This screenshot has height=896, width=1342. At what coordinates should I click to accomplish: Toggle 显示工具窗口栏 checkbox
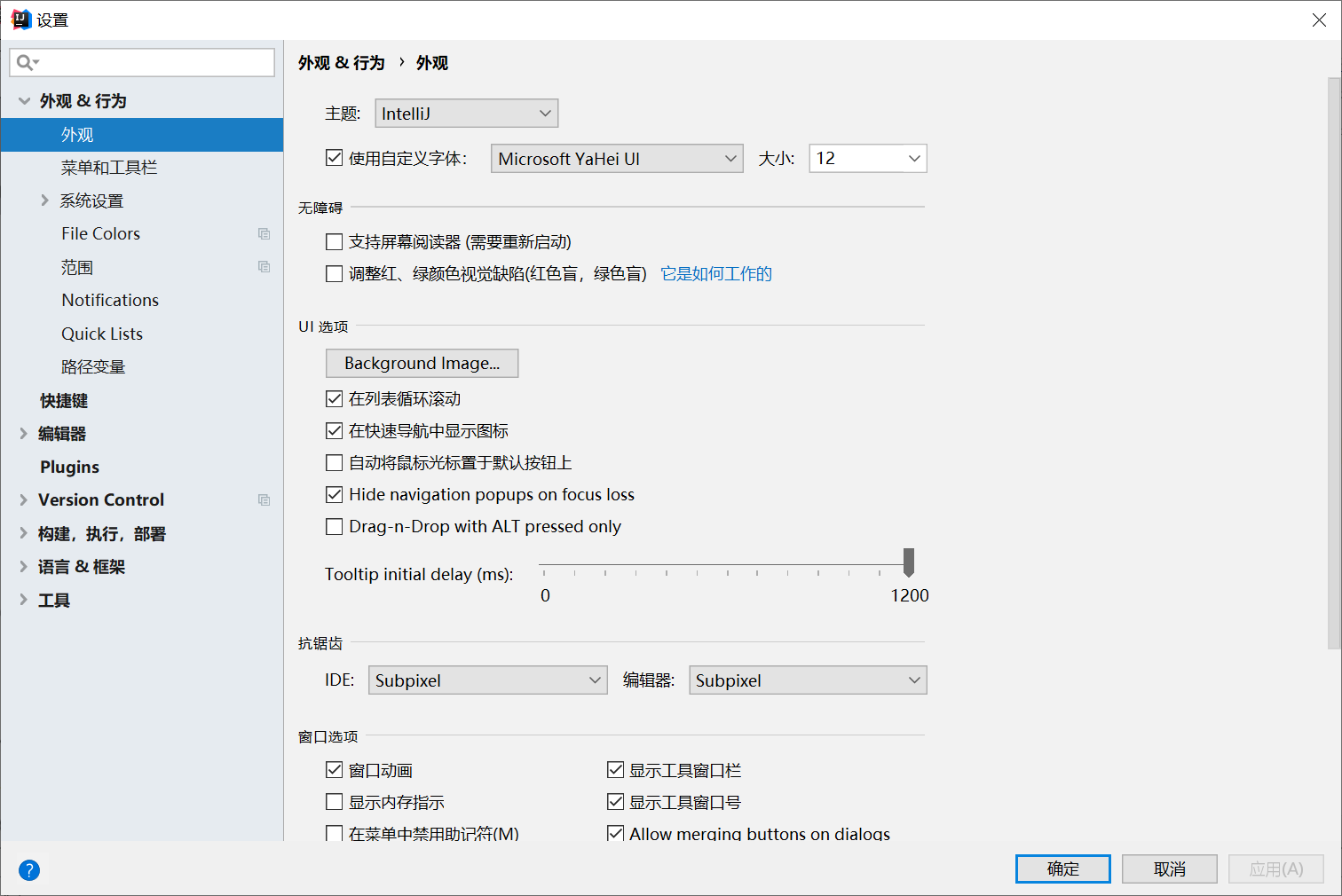pos(615,770)
